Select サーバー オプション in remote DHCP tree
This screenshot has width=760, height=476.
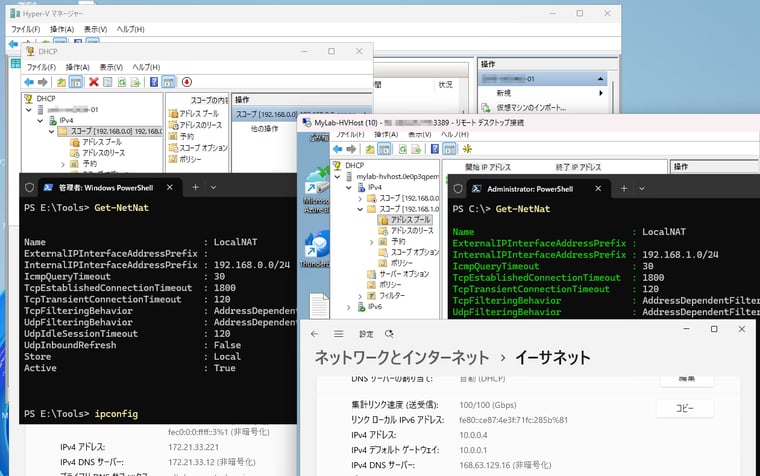(x=404, y=274)
